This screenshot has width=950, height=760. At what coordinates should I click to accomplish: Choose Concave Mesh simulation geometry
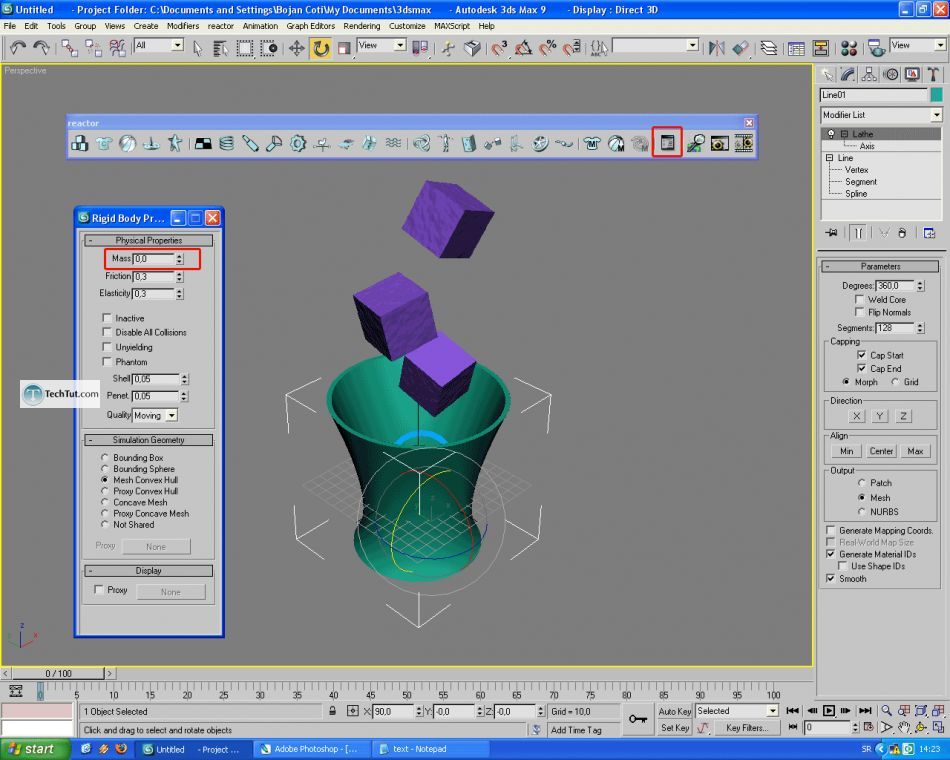105,502
